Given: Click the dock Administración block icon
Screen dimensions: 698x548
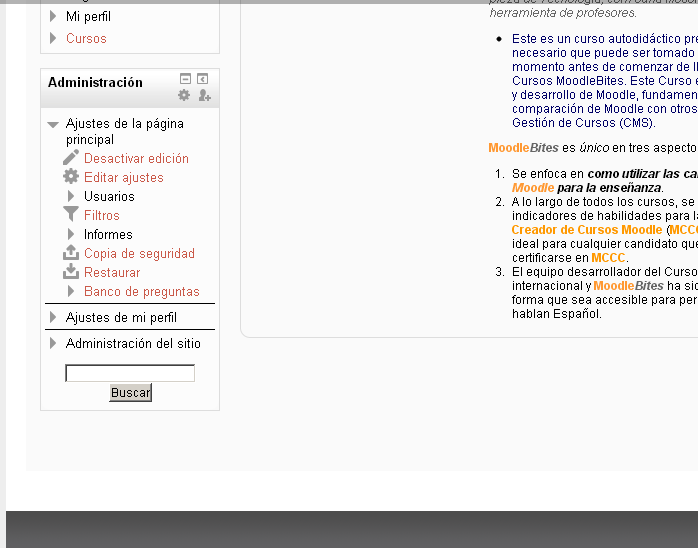Looking at the screenshot, I should (202, 79).
